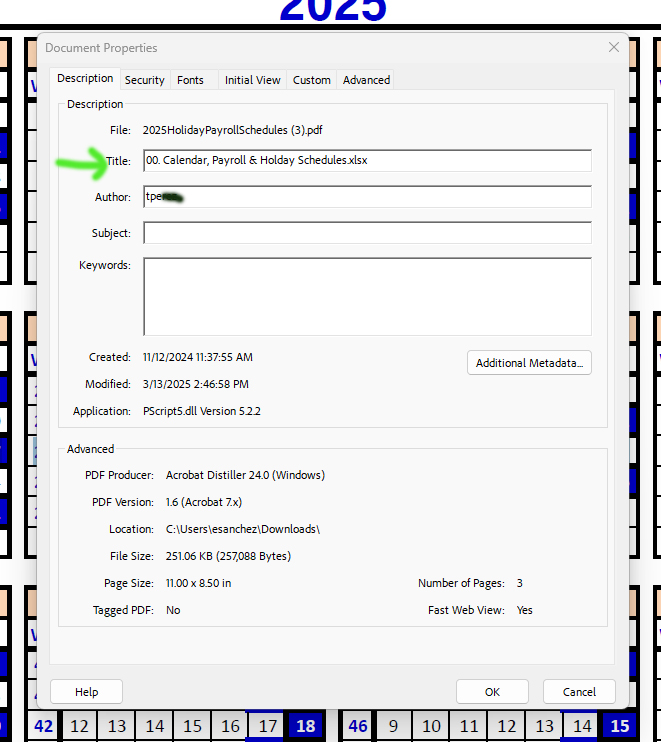Open Additional Metadata dialog
Screen dimensions: 661x742
[529, 363]
